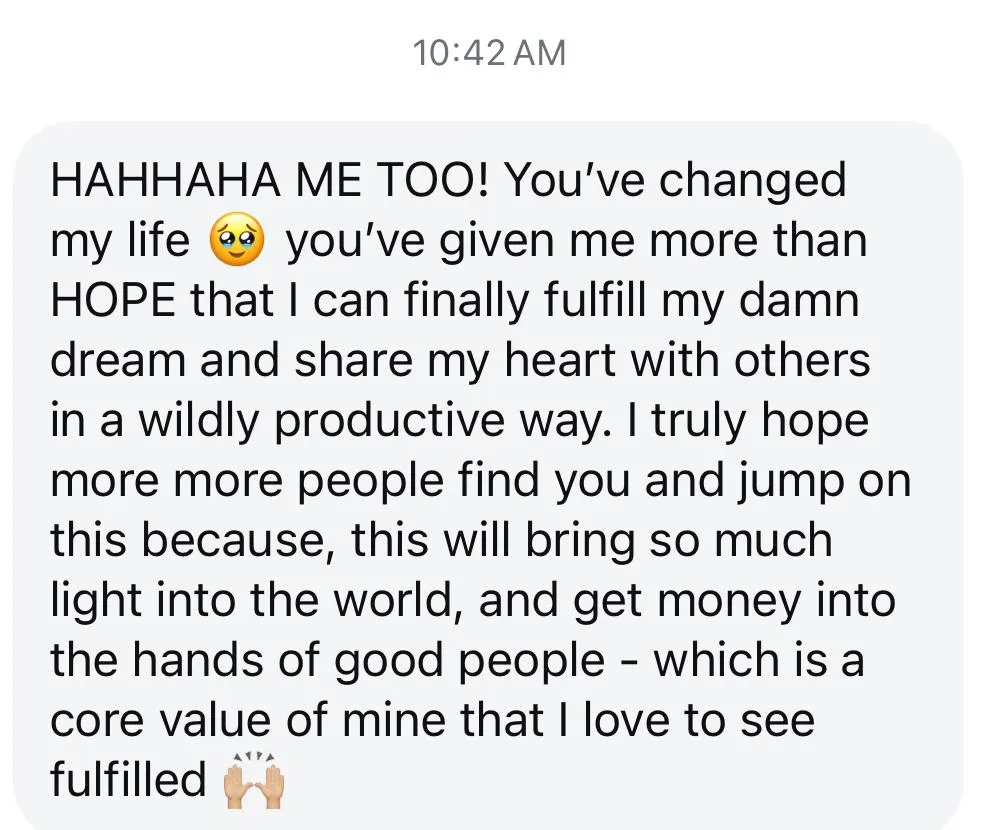
Task: Click the words love to see
Action: click(x=699, y=720)
